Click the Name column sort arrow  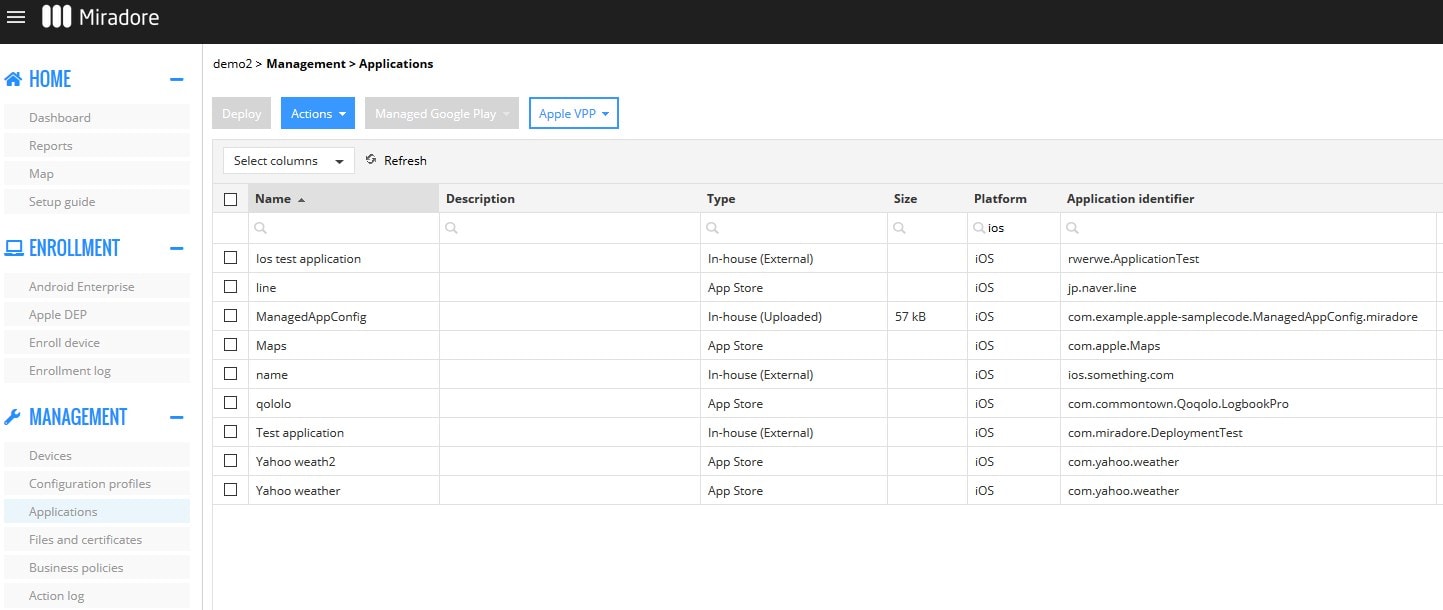(301, 200)
